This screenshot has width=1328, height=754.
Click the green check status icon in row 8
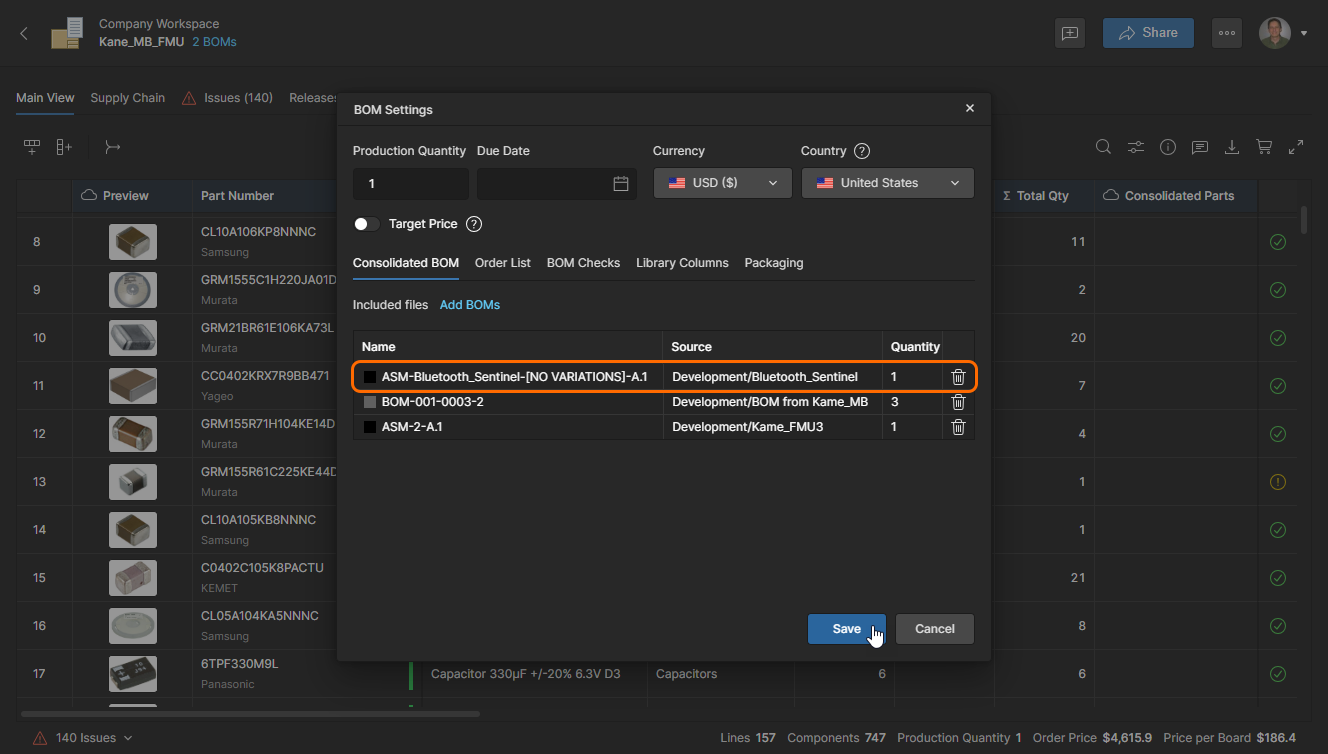[x=1277, y=242]
